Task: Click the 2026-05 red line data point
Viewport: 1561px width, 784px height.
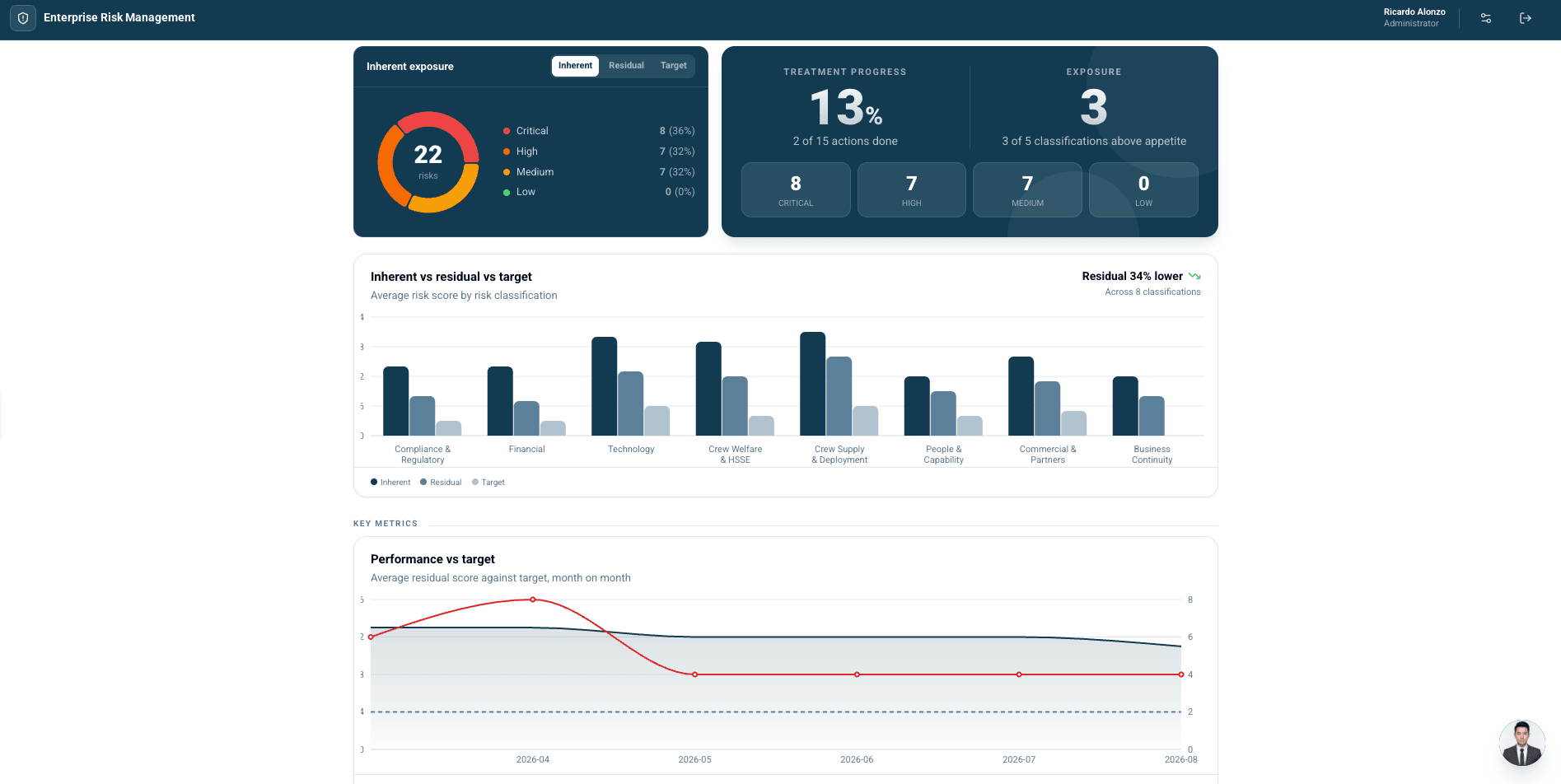Action: pos(695,674)
